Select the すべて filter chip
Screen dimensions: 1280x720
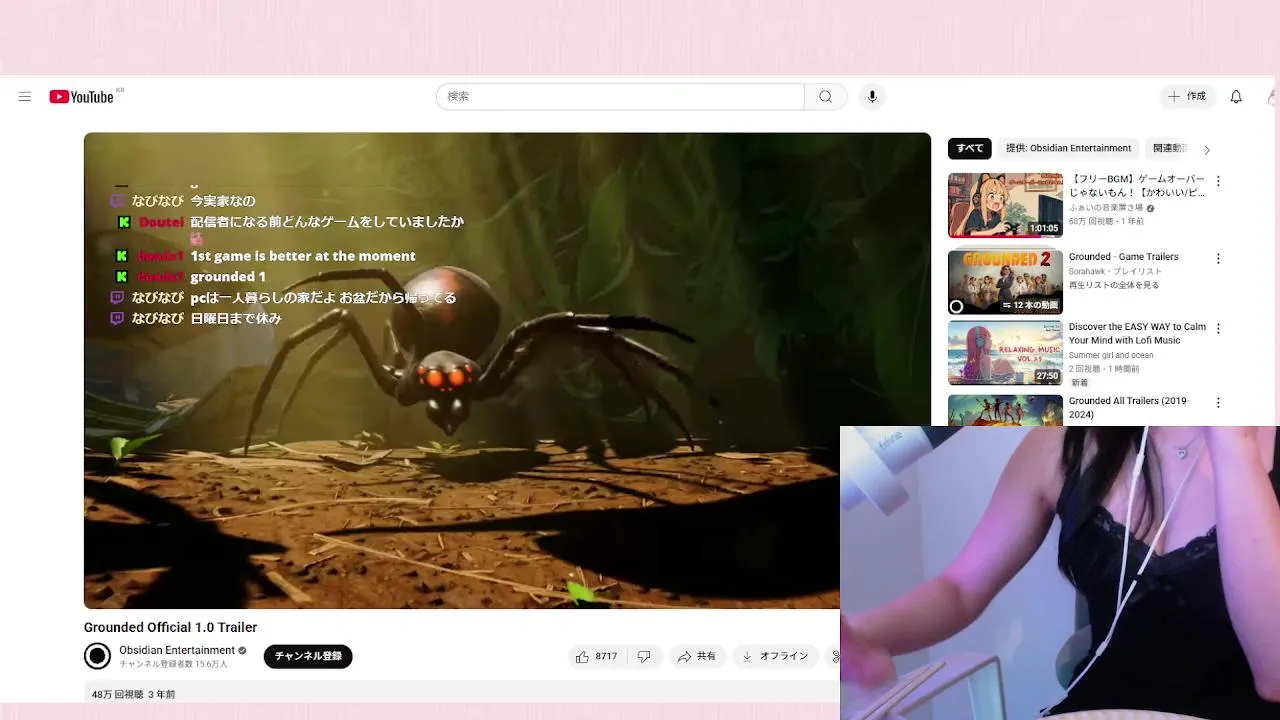pyautogui.click(x=969, y=148)
